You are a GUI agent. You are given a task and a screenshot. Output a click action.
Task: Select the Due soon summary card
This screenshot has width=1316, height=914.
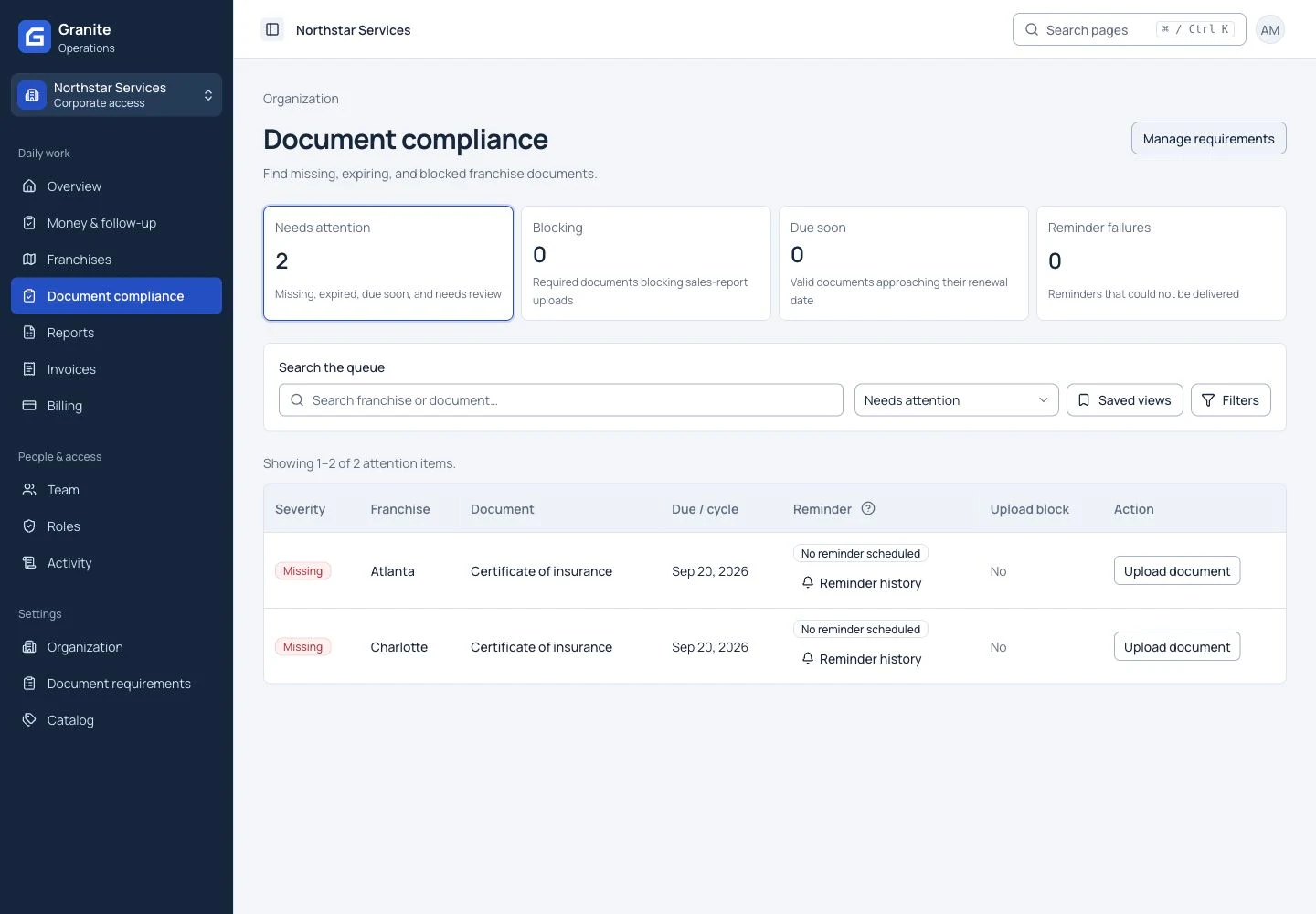coord(904,263)
